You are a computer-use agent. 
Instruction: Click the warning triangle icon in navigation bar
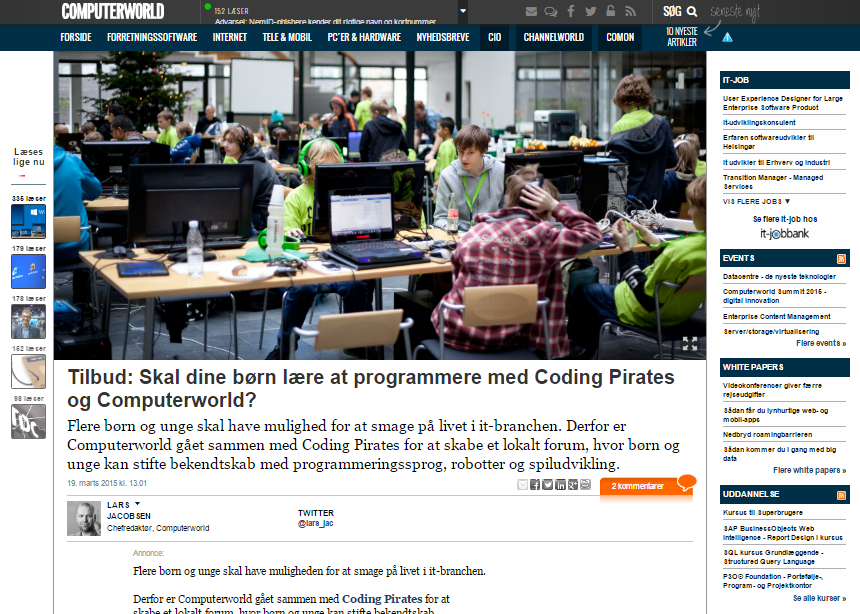[727, 37]
